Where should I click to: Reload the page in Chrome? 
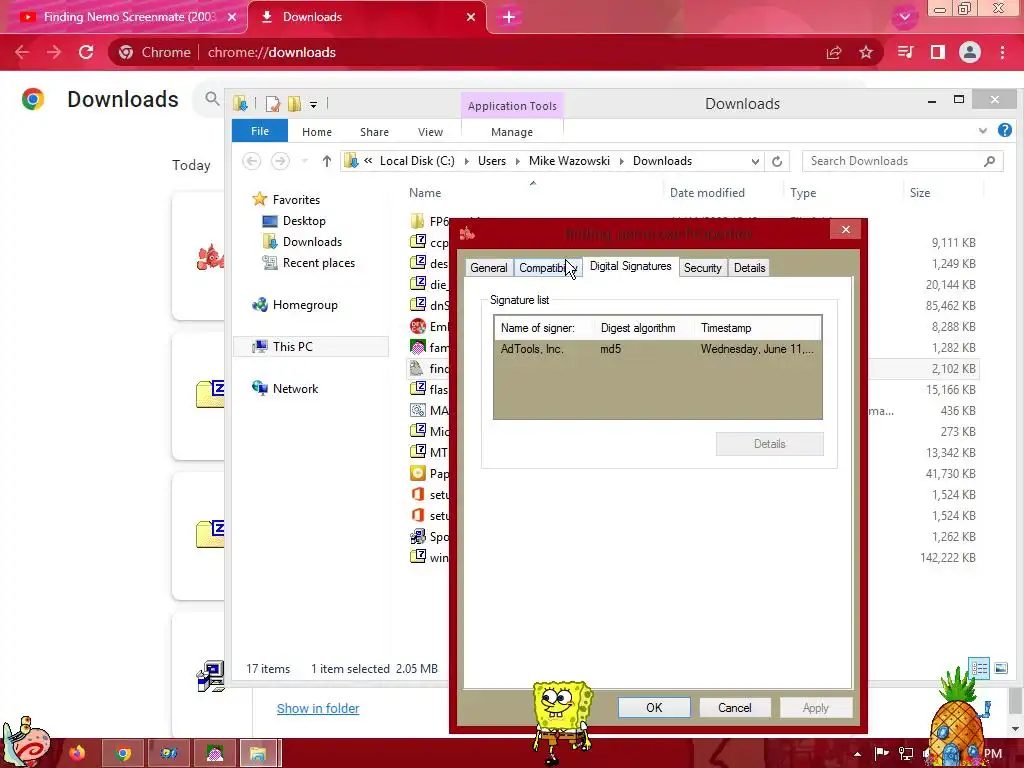click(x=86, y=52)
